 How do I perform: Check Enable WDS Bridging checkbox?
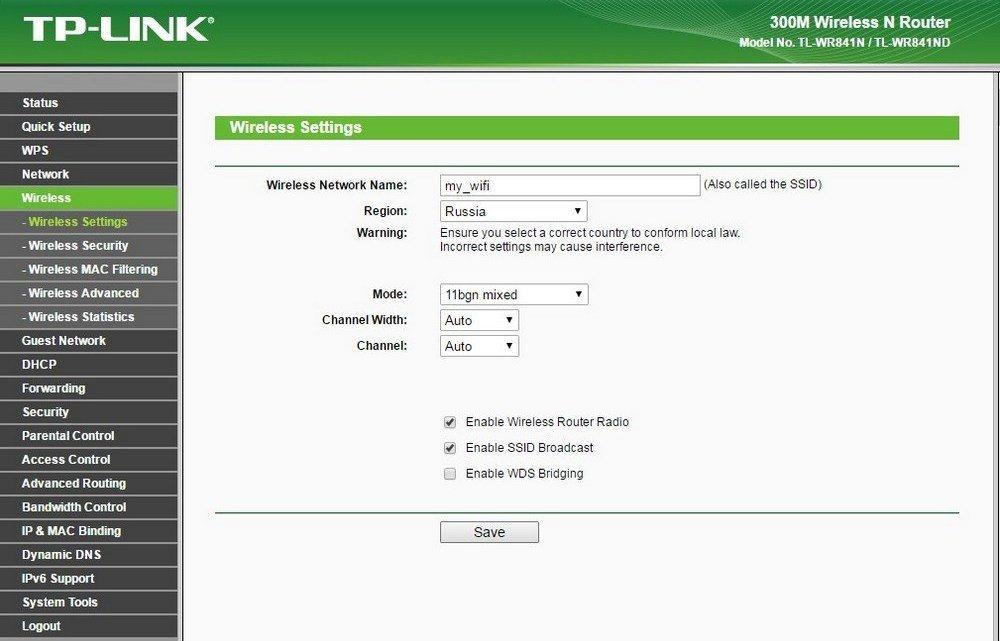[x=450, y=474]
